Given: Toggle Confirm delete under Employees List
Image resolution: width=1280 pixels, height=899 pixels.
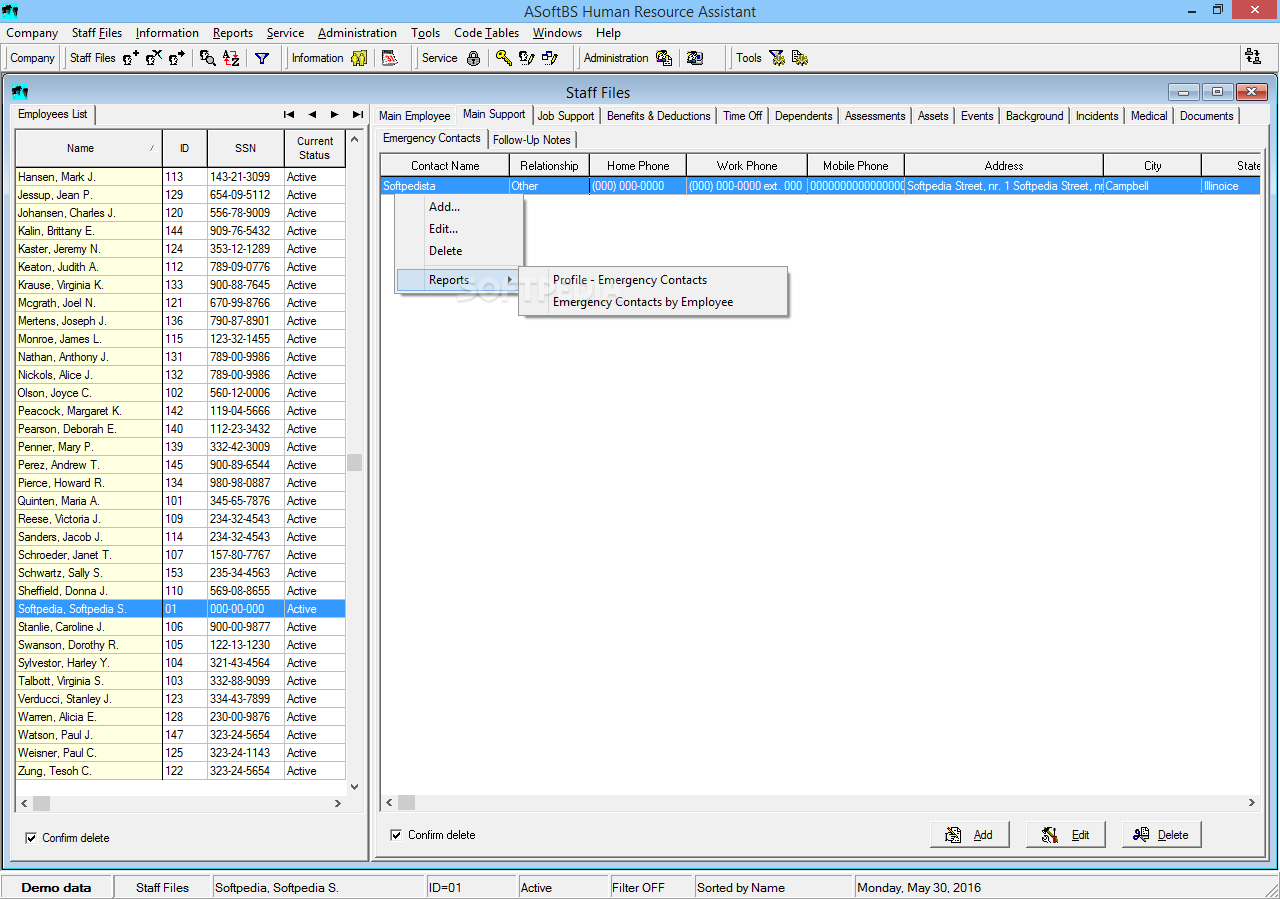Looking at the screenshot, I should tap(31, 838).
